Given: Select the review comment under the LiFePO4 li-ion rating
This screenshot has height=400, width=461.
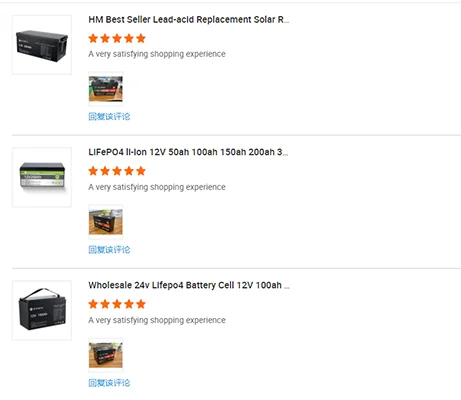Looking at the screenshot, I should coord(157,187).
